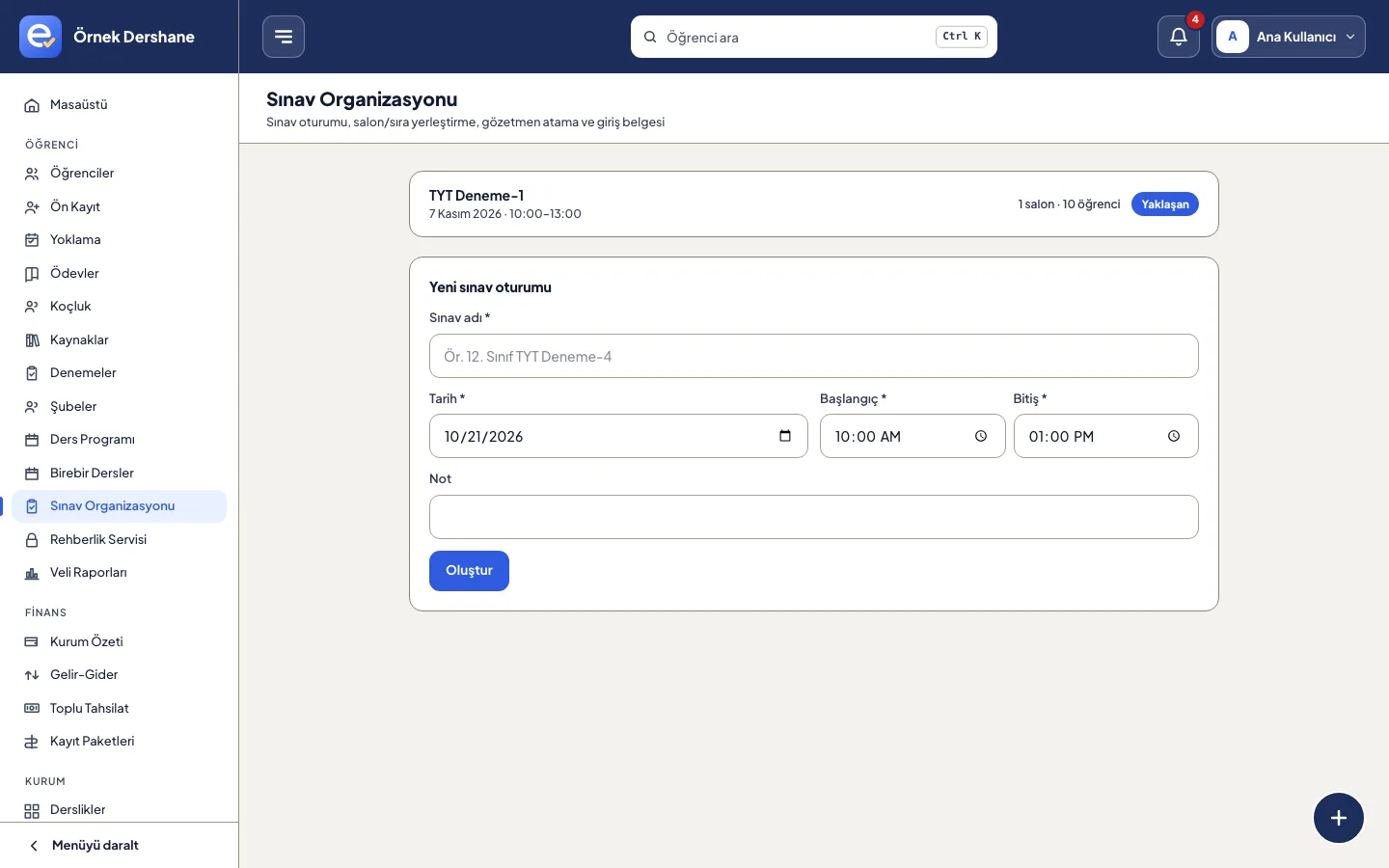Click clock icon in Başlangıç time field
The width and height of the screenshot is (1389, 868).
click(981, 436)
